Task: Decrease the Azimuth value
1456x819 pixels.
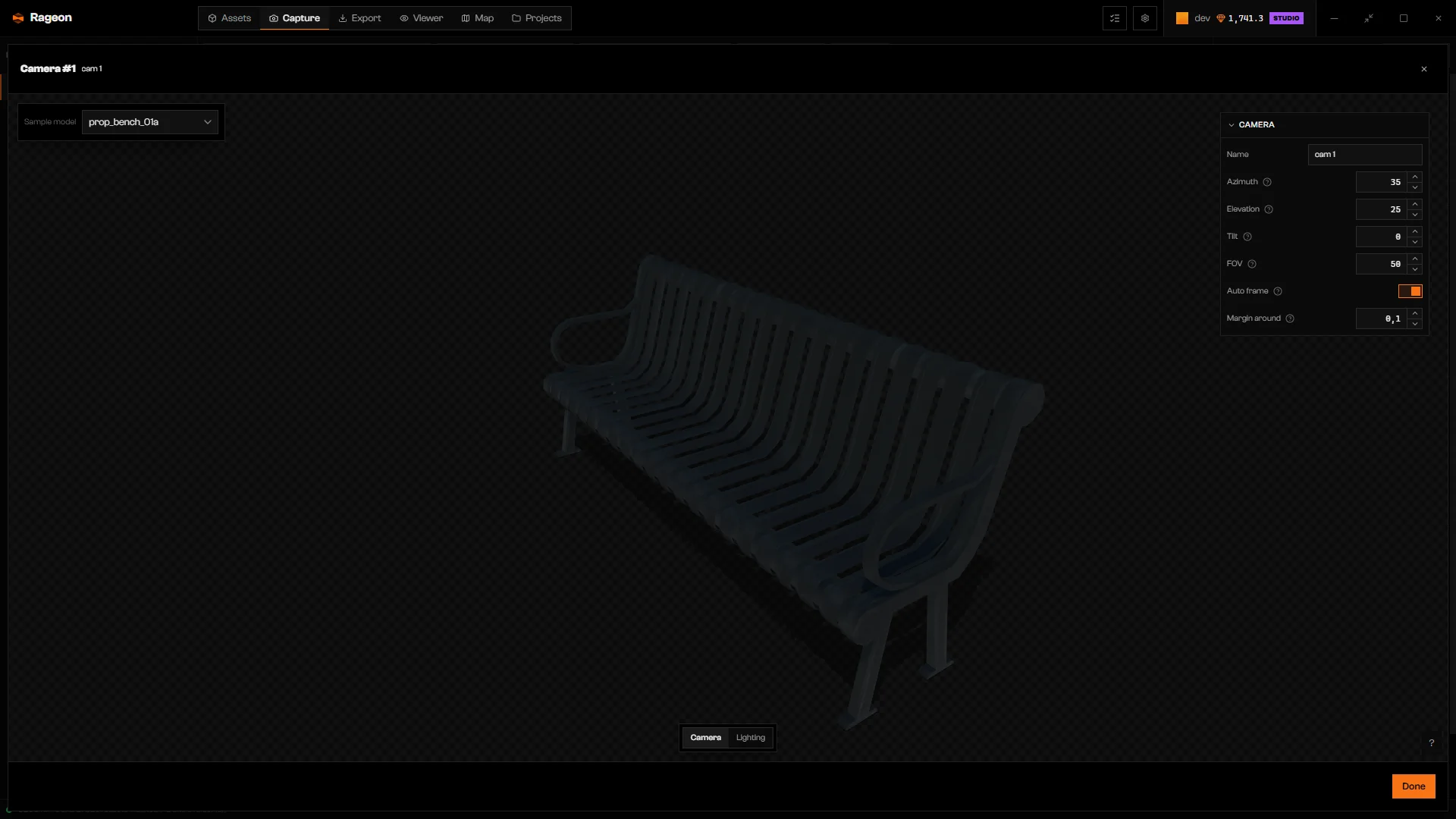Action: (1414, 187)
